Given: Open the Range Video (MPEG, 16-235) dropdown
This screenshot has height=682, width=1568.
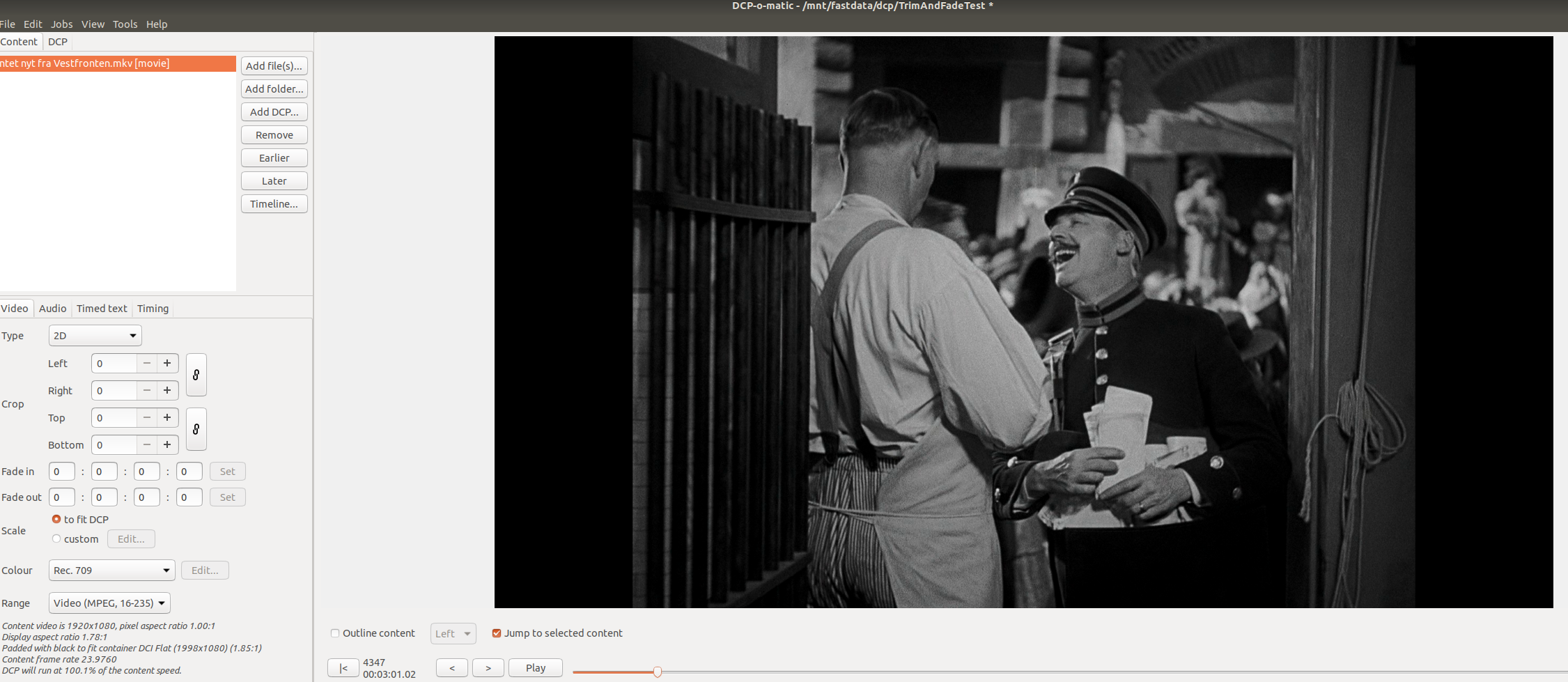Looking at the screenshot, I should pos(109,603).
